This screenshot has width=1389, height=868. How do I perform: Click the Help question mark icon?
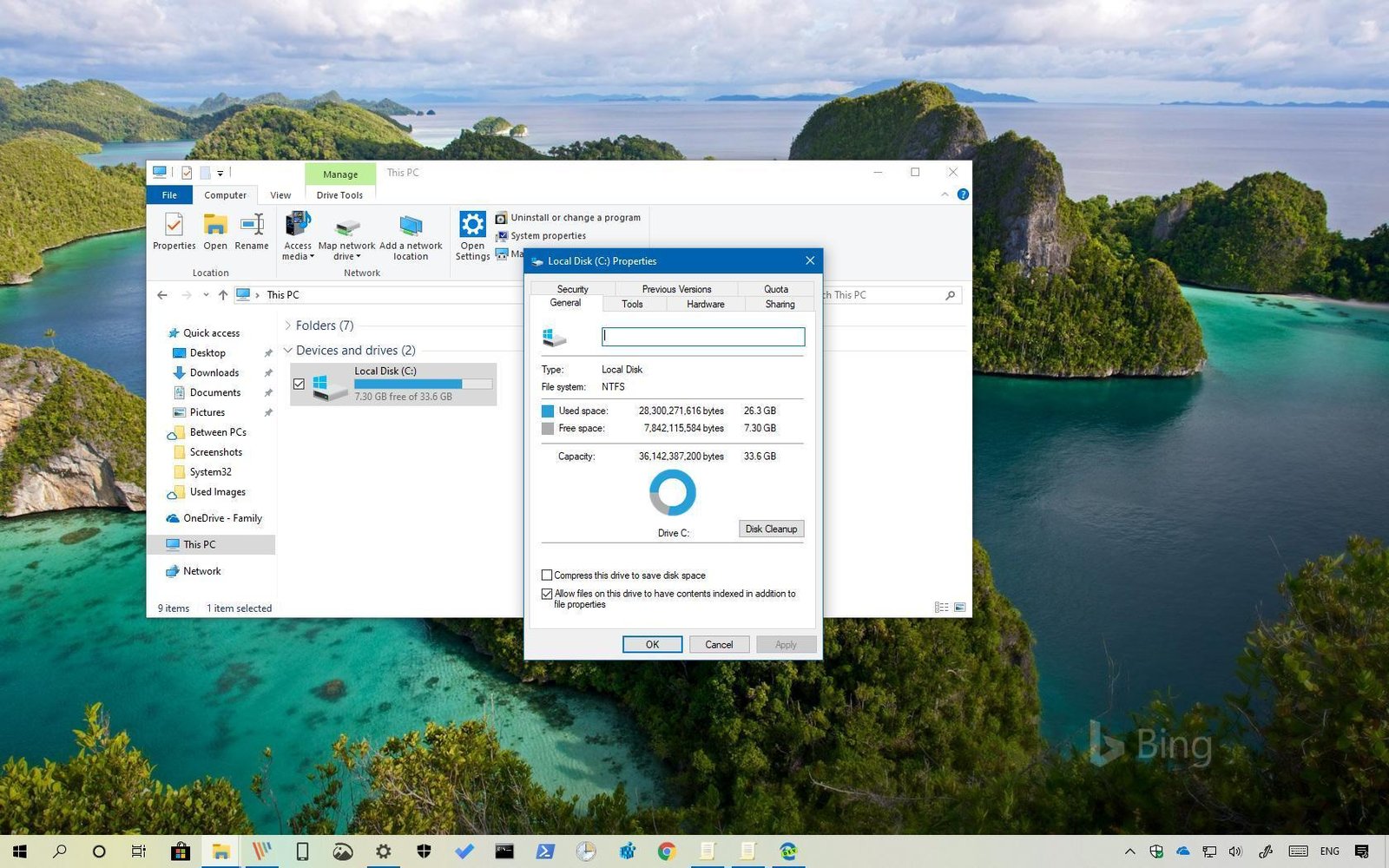click(963, 194)
